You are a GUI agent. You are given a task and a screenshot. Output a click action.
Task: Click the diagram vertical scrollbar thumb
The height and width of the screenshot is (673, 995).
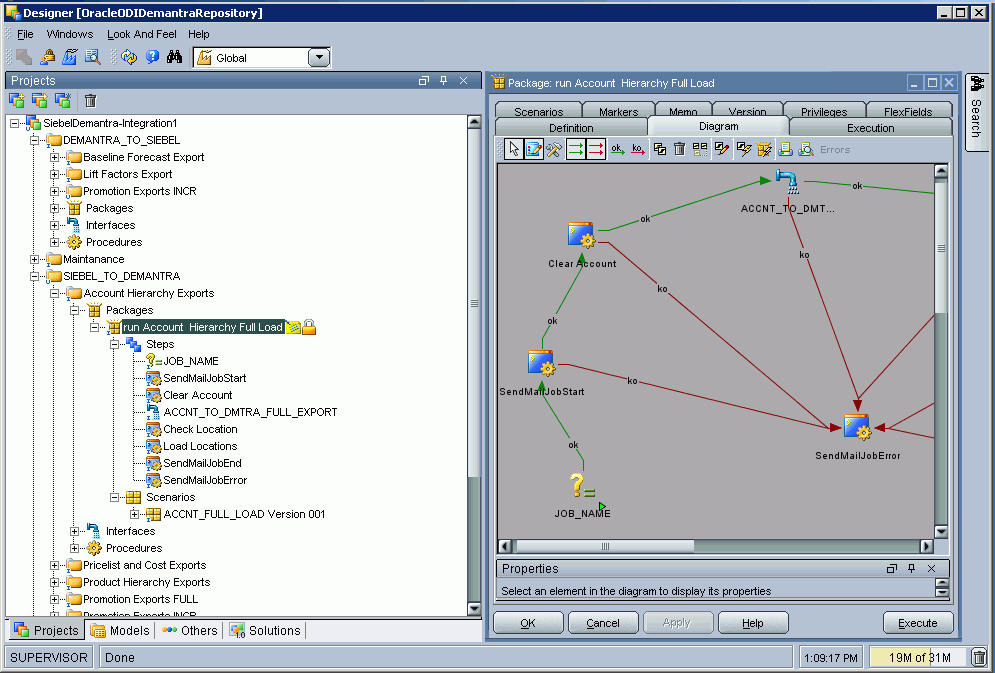(941, 249)
